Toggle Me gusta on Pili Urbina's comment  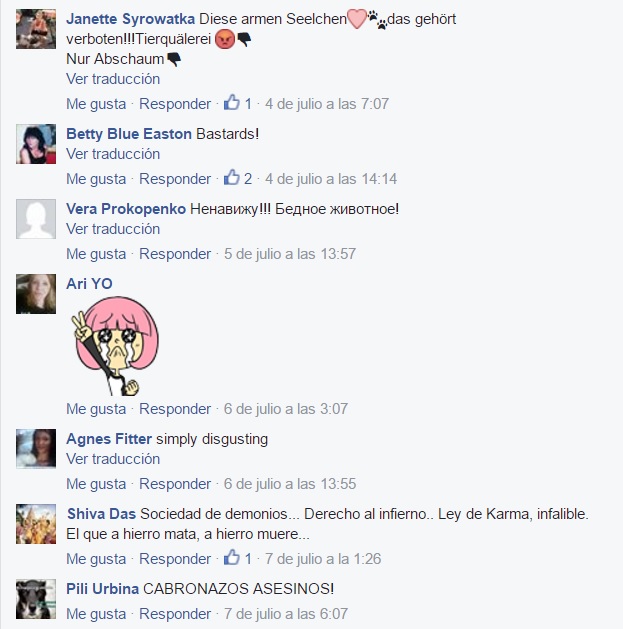point(96,614)
